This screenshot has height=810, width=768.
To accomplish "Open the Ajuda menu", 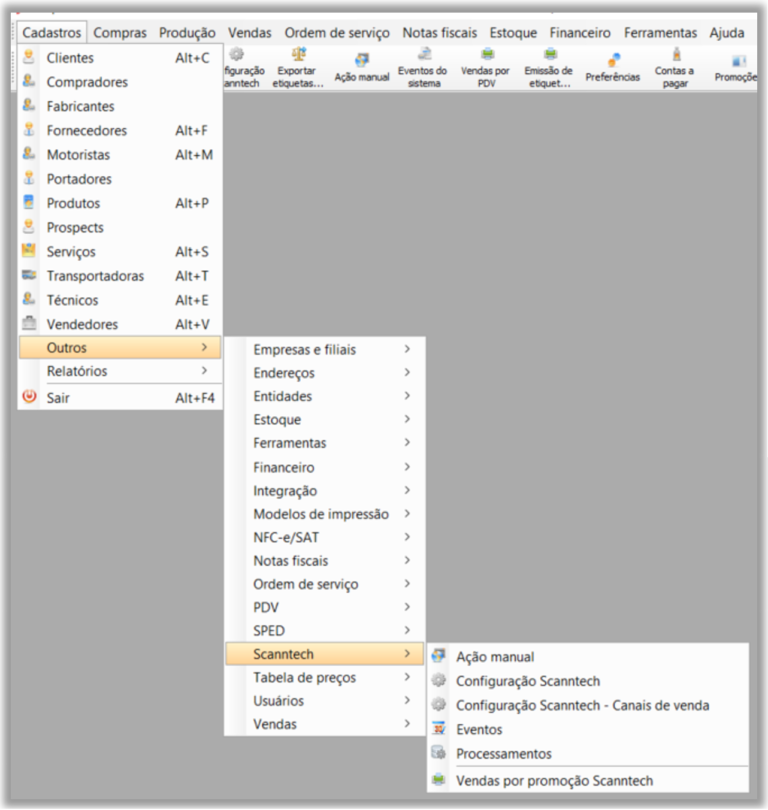I will [x=726, y=32].
